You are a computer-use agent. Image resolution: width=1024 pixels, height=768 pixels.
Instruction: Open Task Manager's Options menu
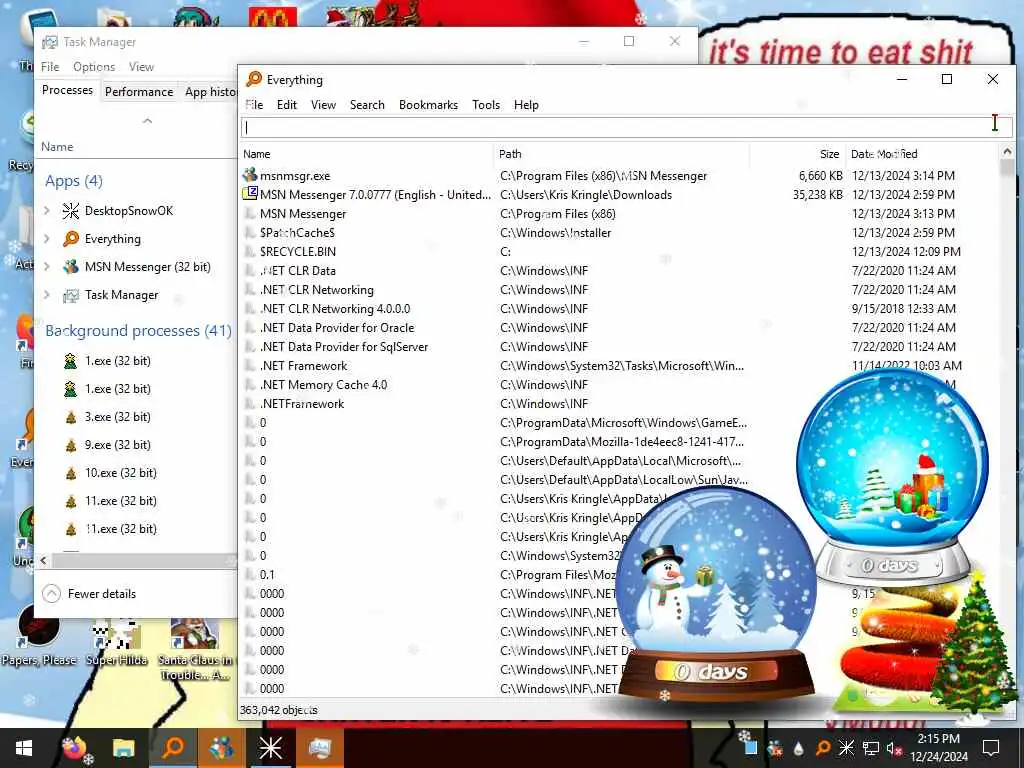pos(94,67)
